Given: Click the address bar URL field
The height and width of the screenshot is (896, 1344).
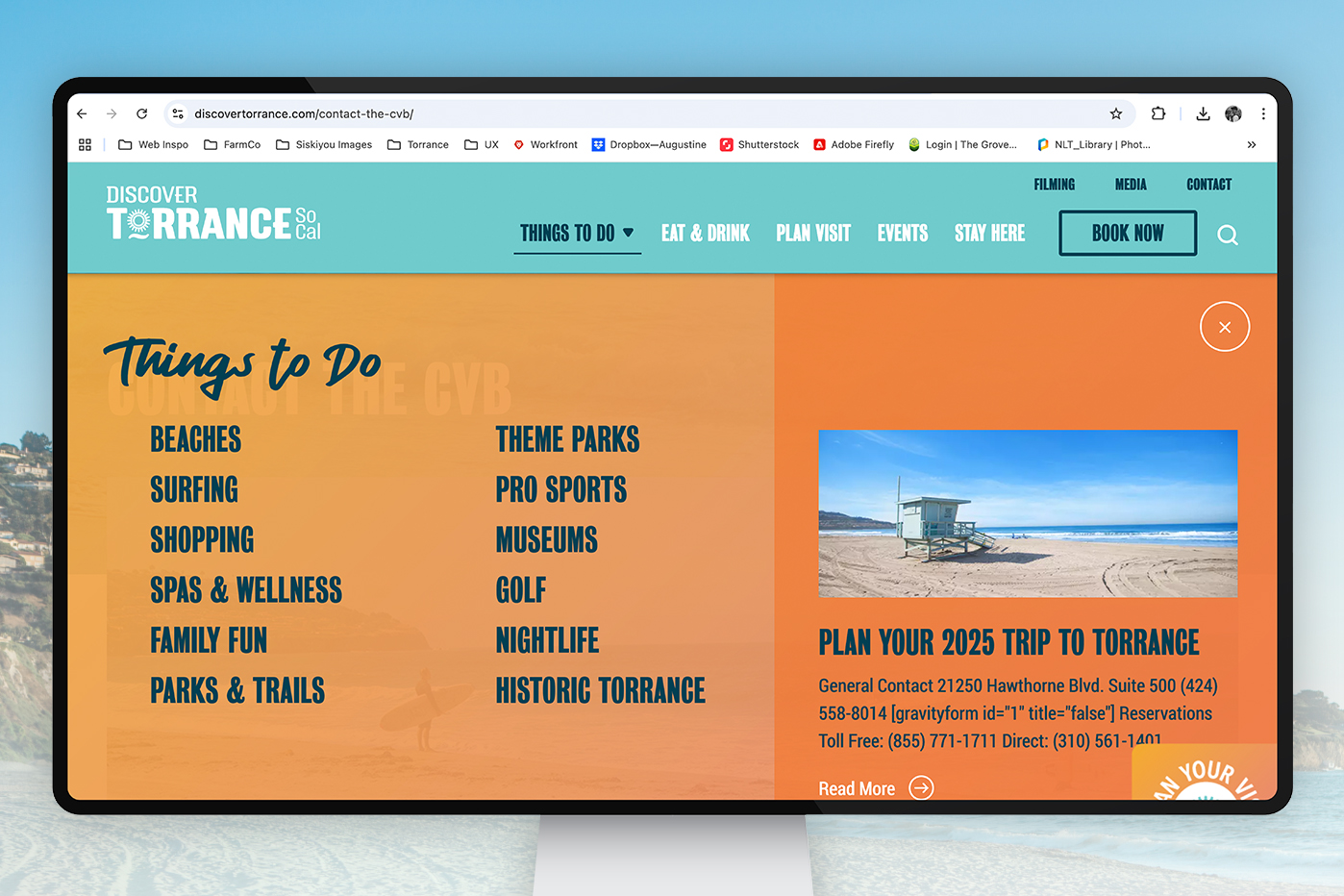Looking at the screenshot, I should (x=577, y=113).
